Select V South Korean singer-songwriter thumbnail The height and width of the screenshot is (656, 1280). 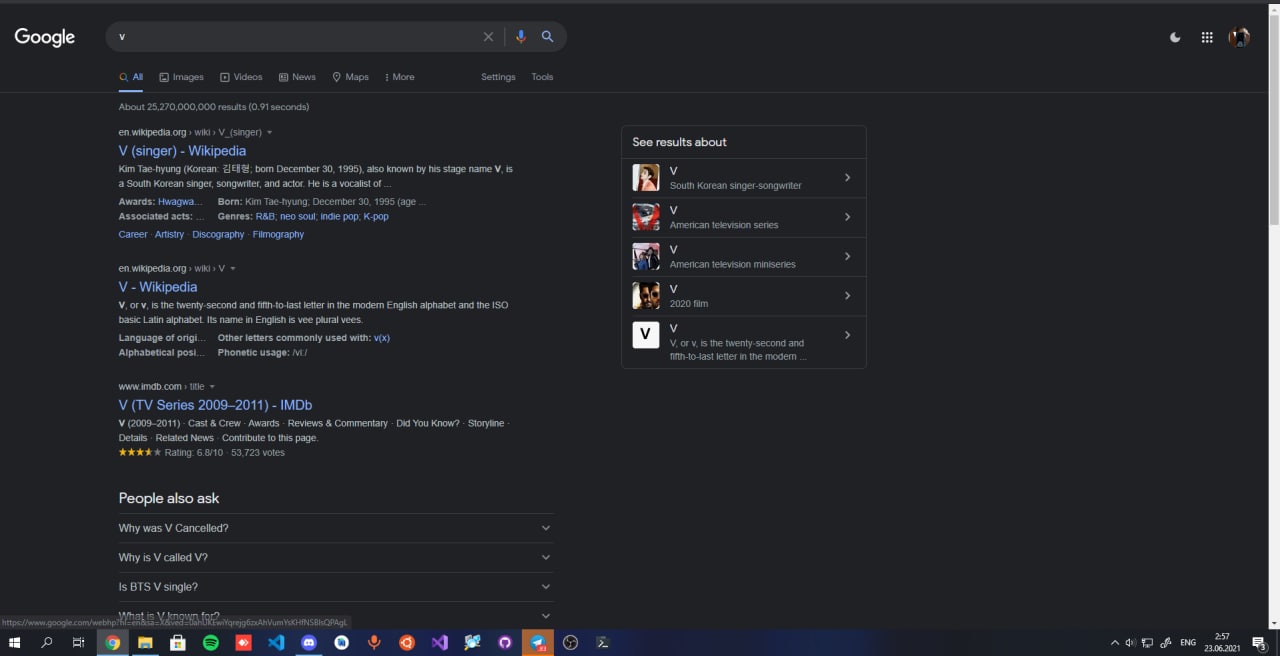pos(646,178)
